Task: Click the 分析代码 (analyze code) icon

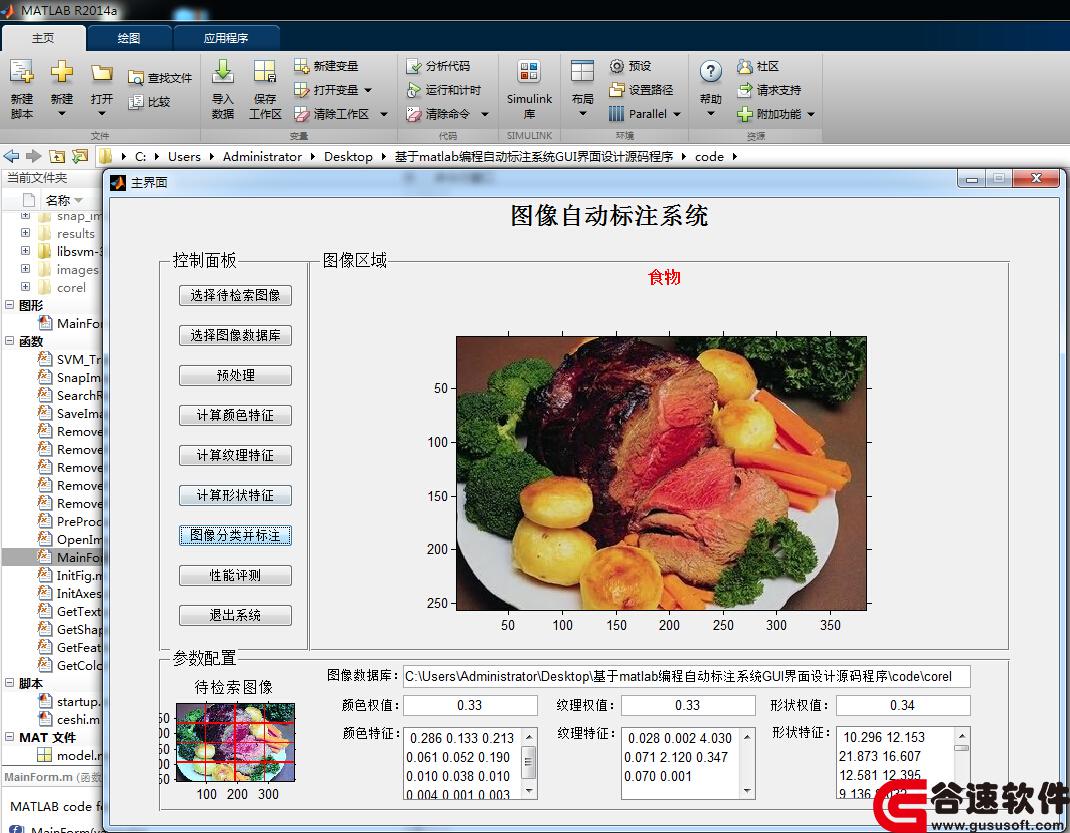Action: click(414, 66)
